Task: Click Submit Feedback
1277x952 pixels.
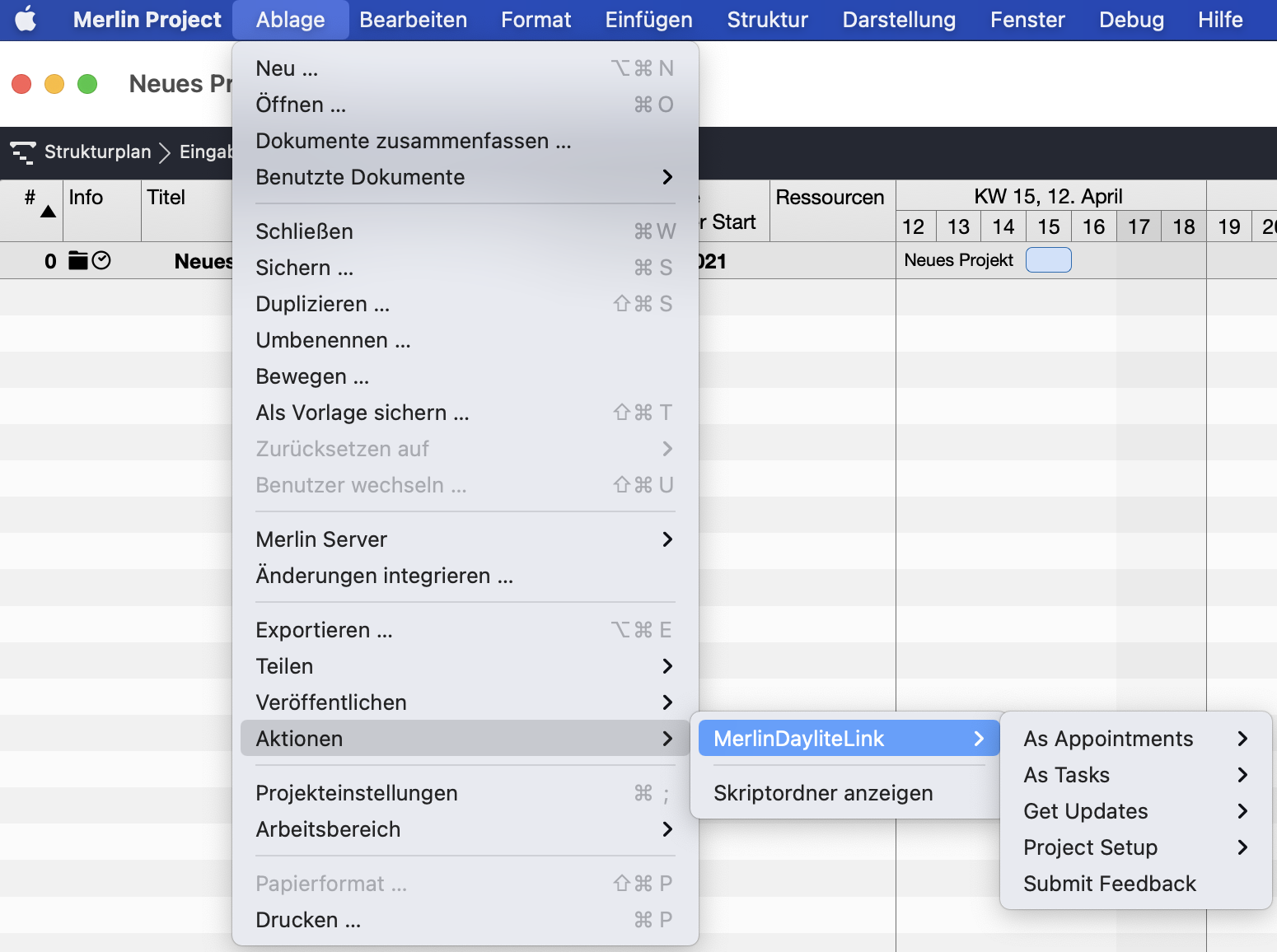Action: pyautogui.click(x=1110, y=884)
